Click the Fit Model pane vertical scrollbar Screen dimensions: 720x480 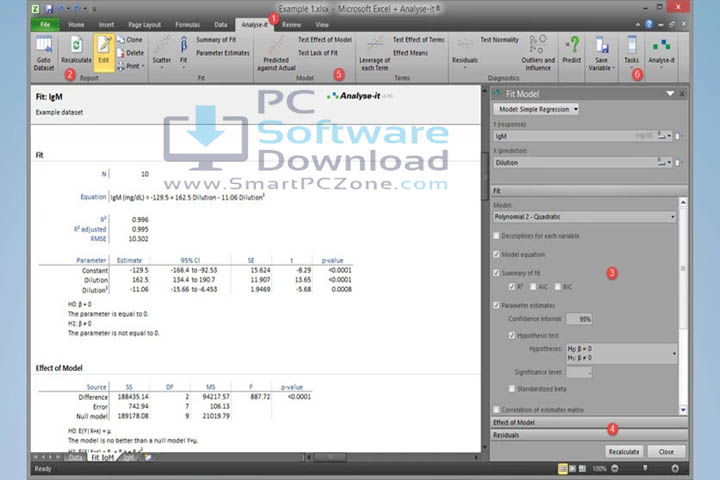683,306
